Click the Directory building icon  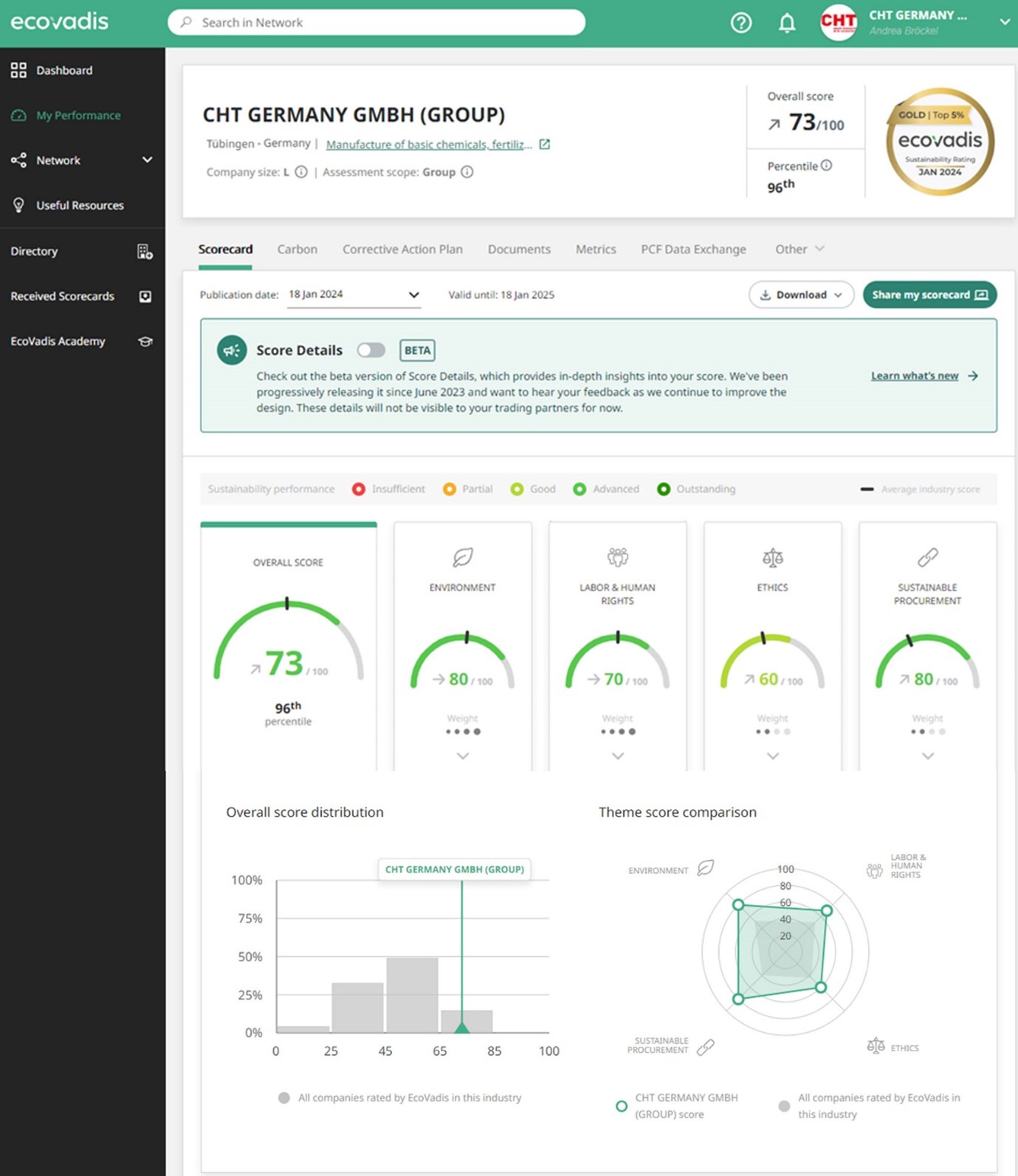coord(145,252)
